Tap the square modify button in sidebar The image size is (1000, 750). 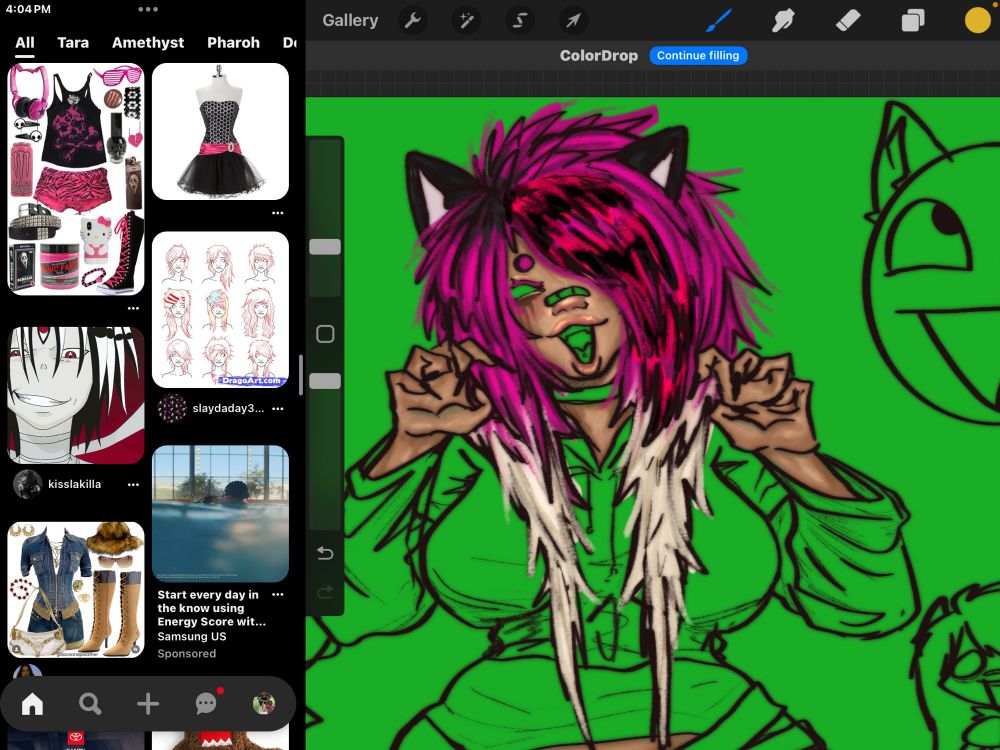pyautogui.click(x=325, y=334)
